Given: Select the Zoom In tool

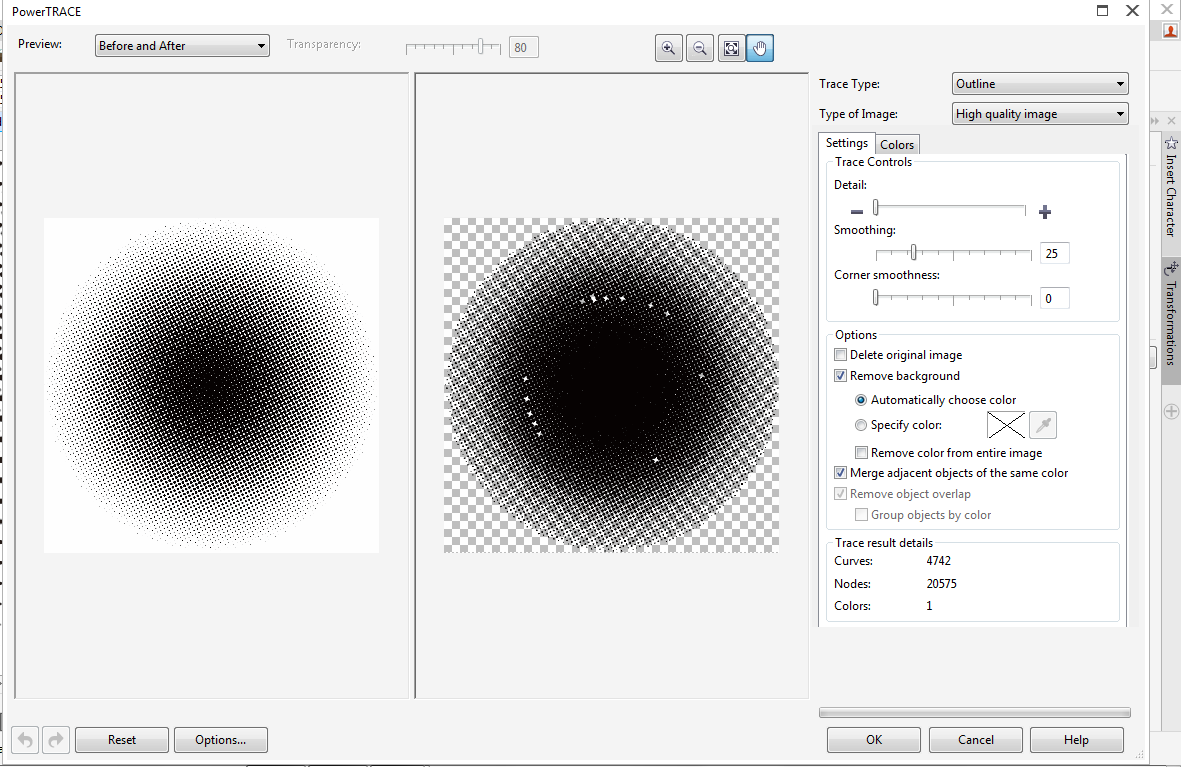Looking at the screenshot, I should (x=668, y=47).
